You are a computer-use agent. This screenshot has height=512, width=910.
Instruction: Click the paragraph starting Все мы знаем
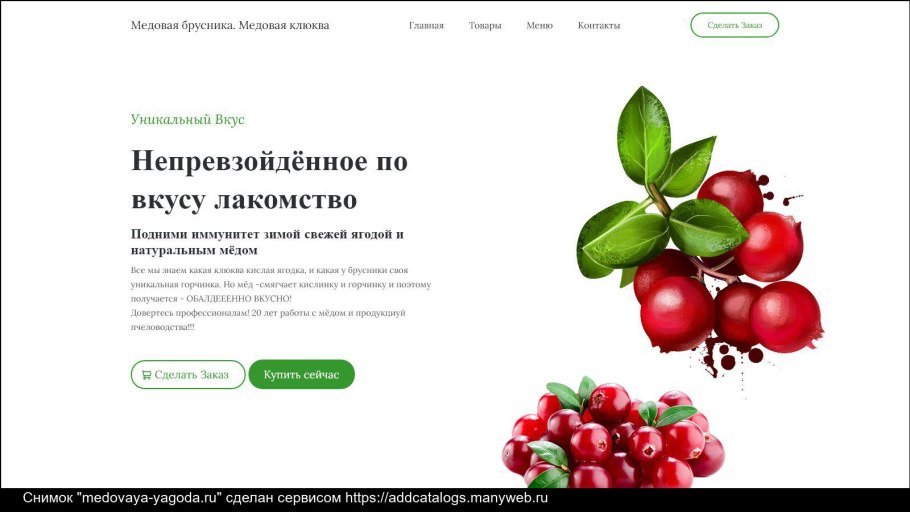281,284
